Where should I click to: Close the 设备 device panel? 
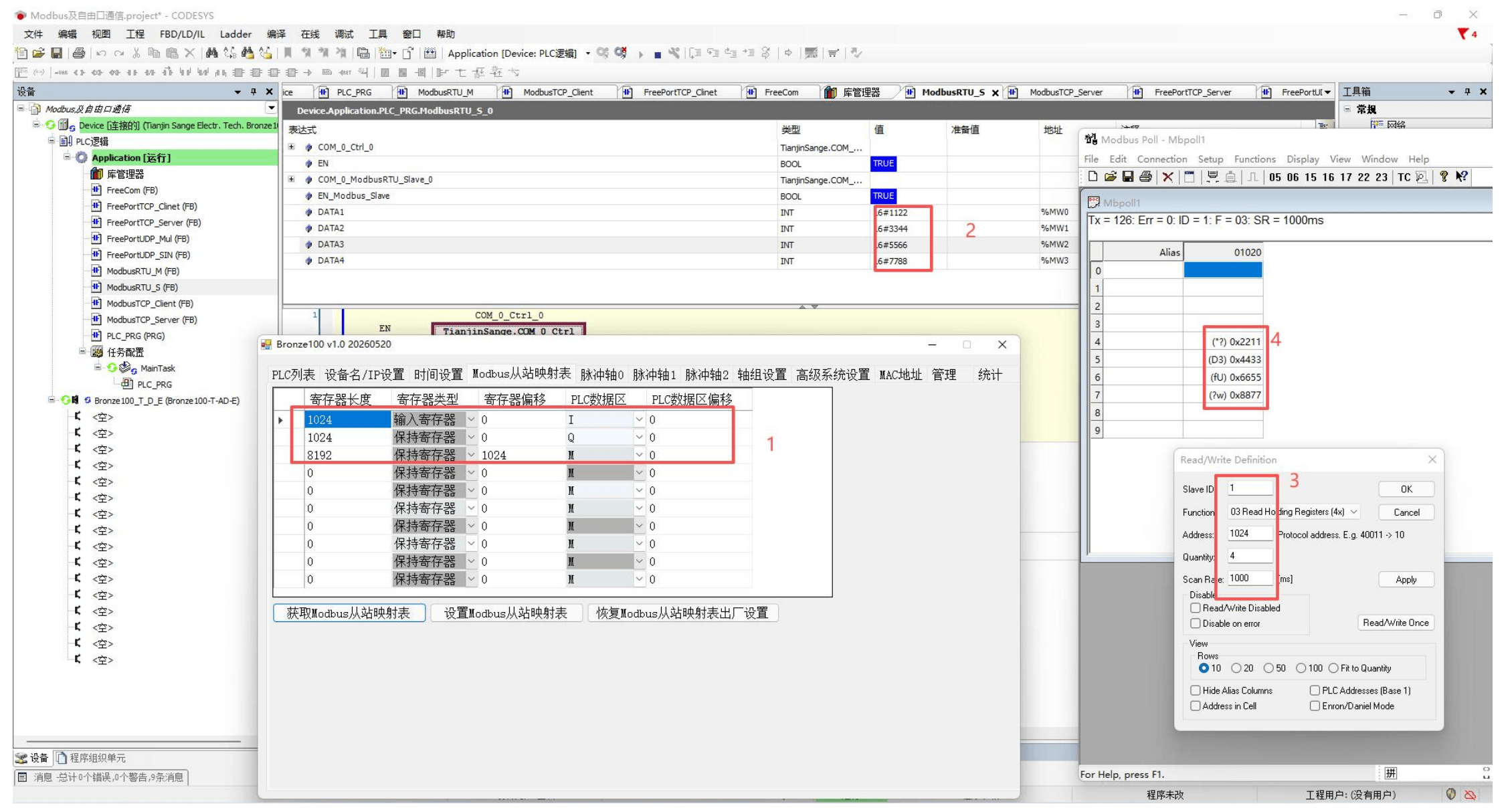click(270, 92)
